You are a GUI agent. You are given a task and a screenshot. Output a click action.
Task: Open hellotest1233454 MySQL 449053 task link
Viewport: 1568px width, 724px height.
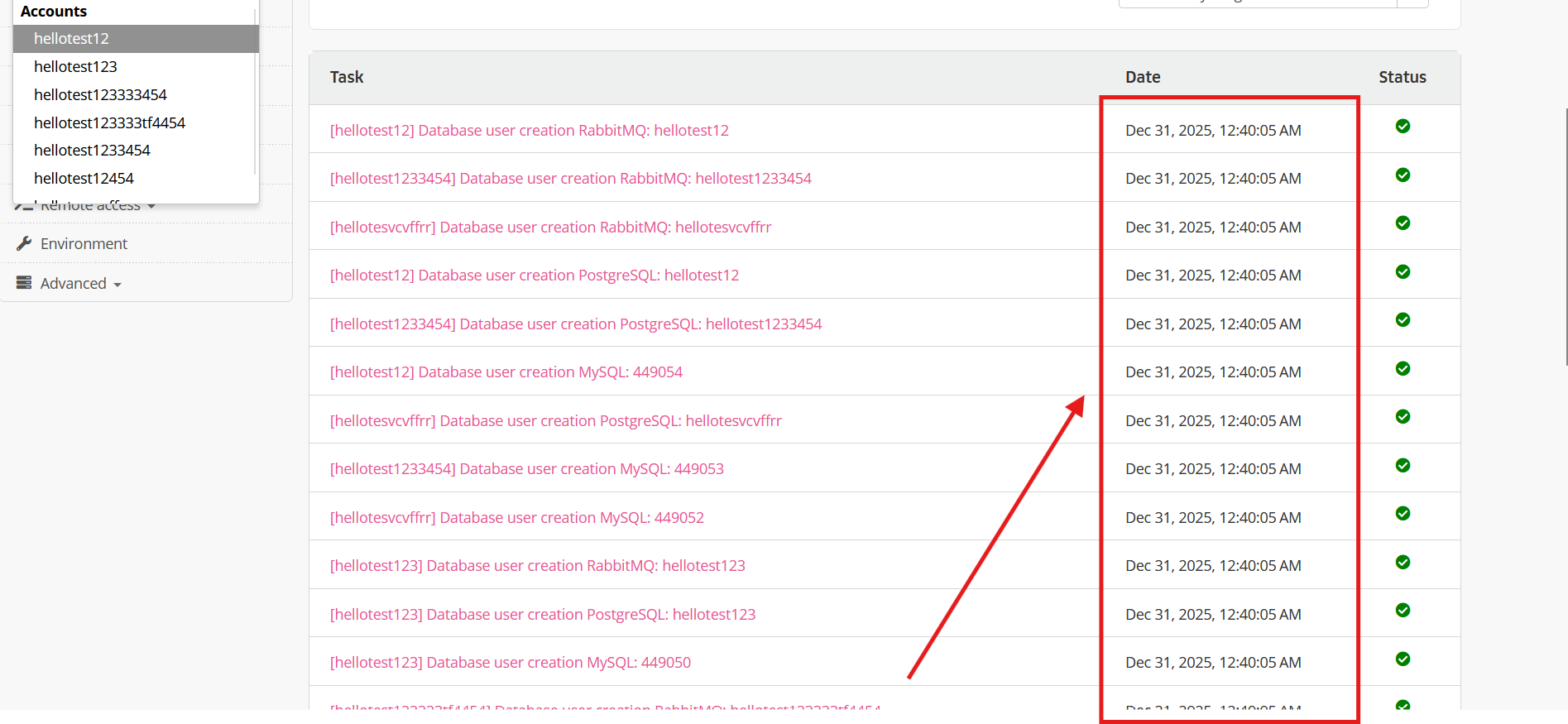tap(526, 468)
